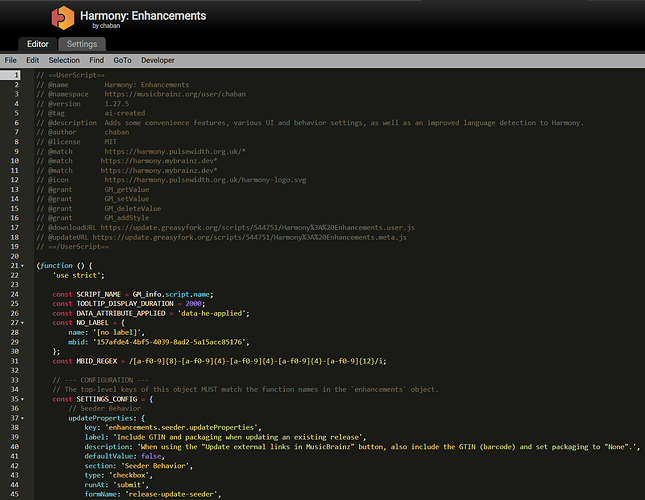645x500 pixels.
Task: Collapse the function block at line 21
Action: 23,266
